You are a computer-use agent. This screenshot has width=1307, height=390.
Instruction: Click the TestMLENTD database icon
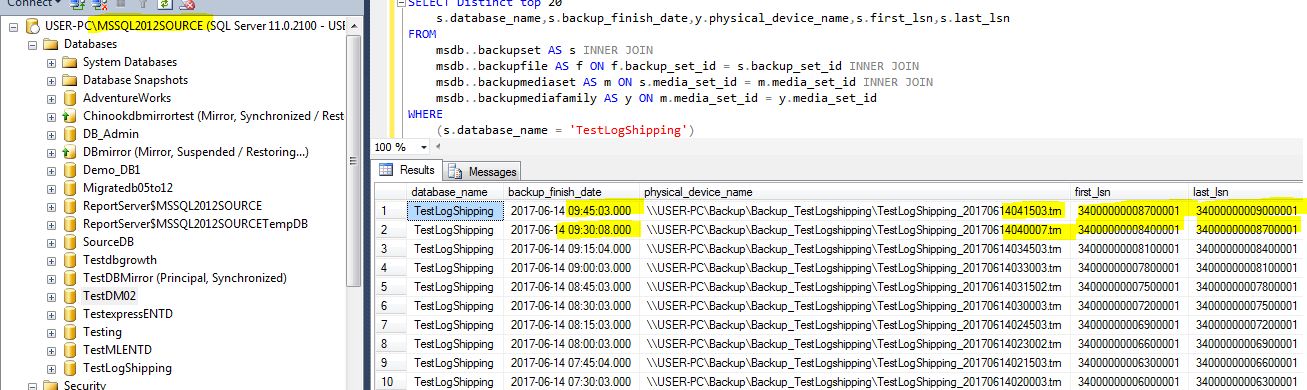(70, 350)
